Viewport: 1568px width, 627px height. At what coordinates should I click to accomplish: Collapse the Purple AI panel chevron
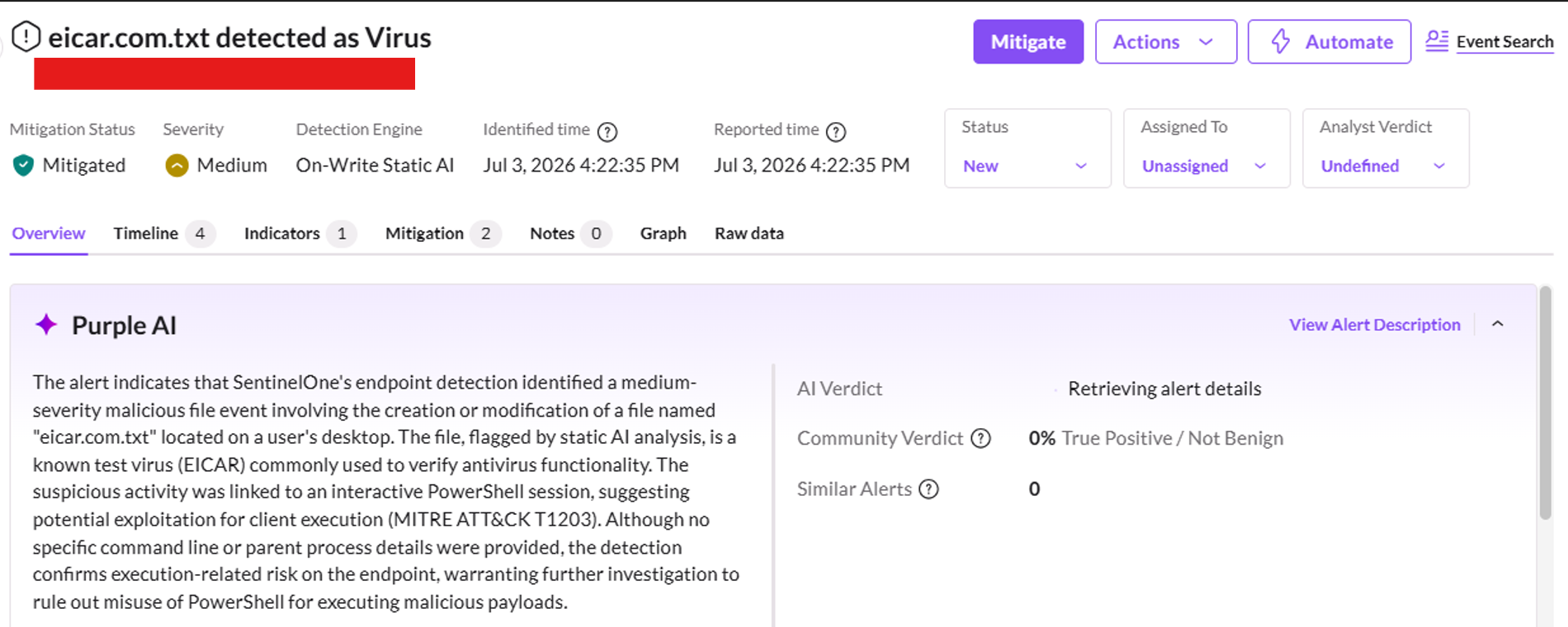click(1498, 324)
